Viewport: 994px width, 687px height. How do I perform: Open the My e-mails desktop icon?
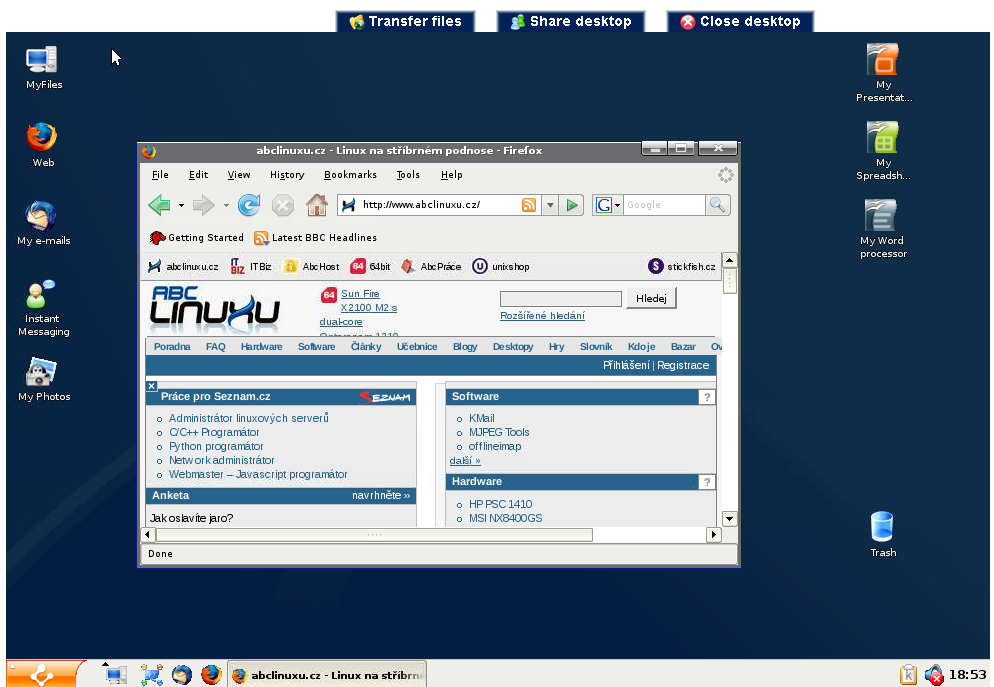pos(43,222)
